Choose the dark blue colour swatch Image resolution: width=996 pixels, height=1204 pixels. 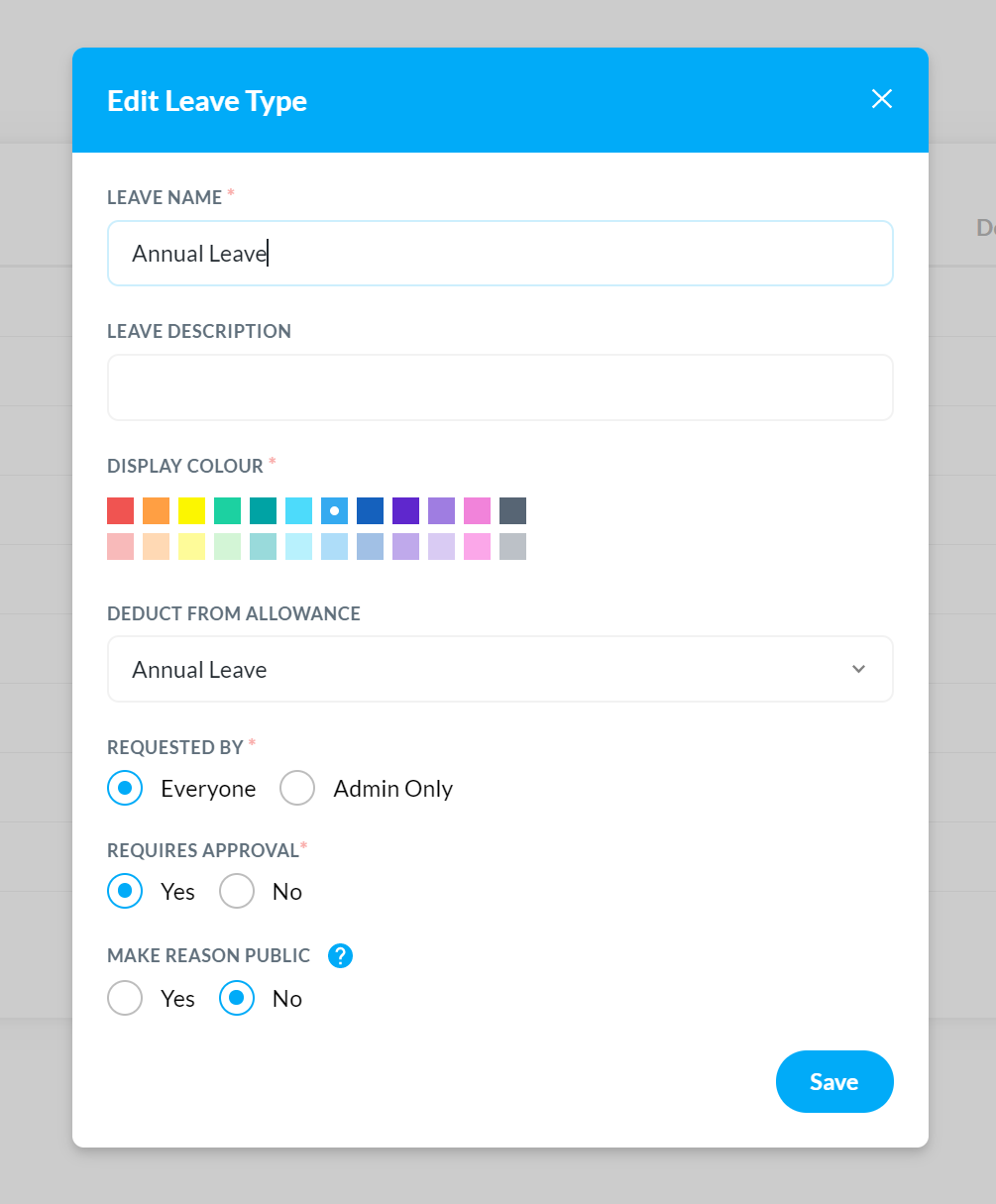[371, 511]
